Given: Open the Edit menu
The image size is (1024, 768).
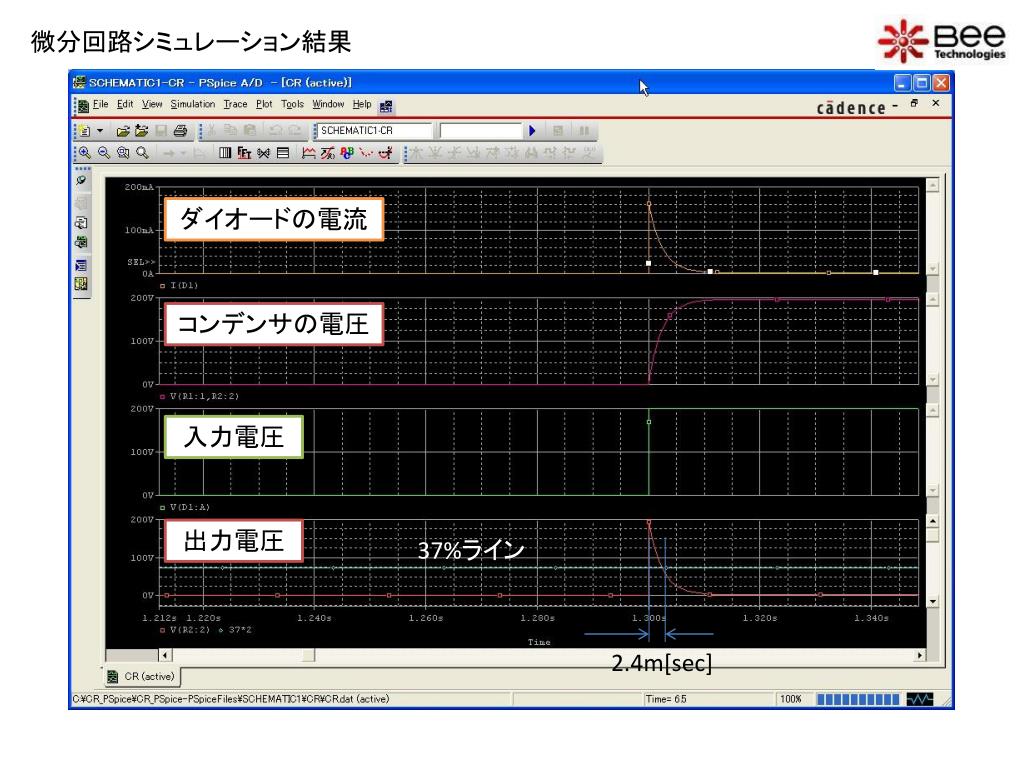Looking at the screenshot, I should 125,104.
